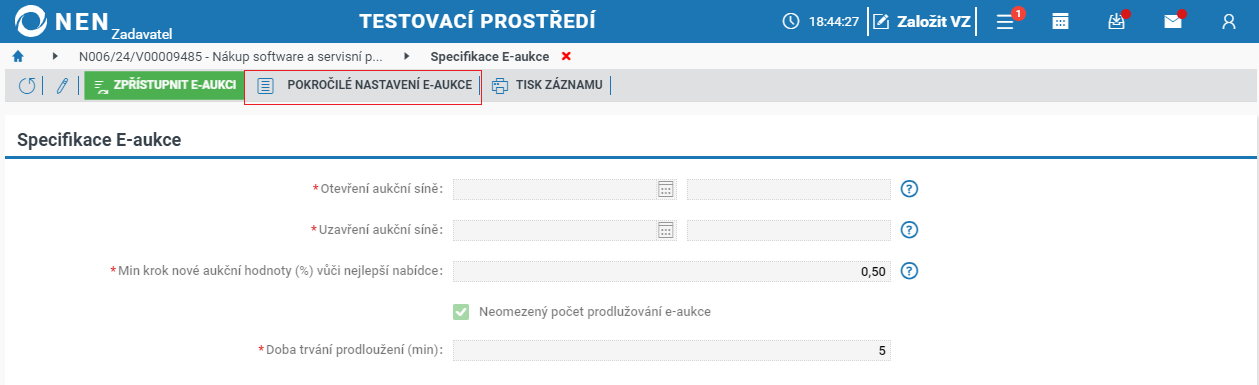Open date picker for Uzavření aukční síně
Image resolution: width=1259 pixels, height=385 pixels.
[666, 230]
